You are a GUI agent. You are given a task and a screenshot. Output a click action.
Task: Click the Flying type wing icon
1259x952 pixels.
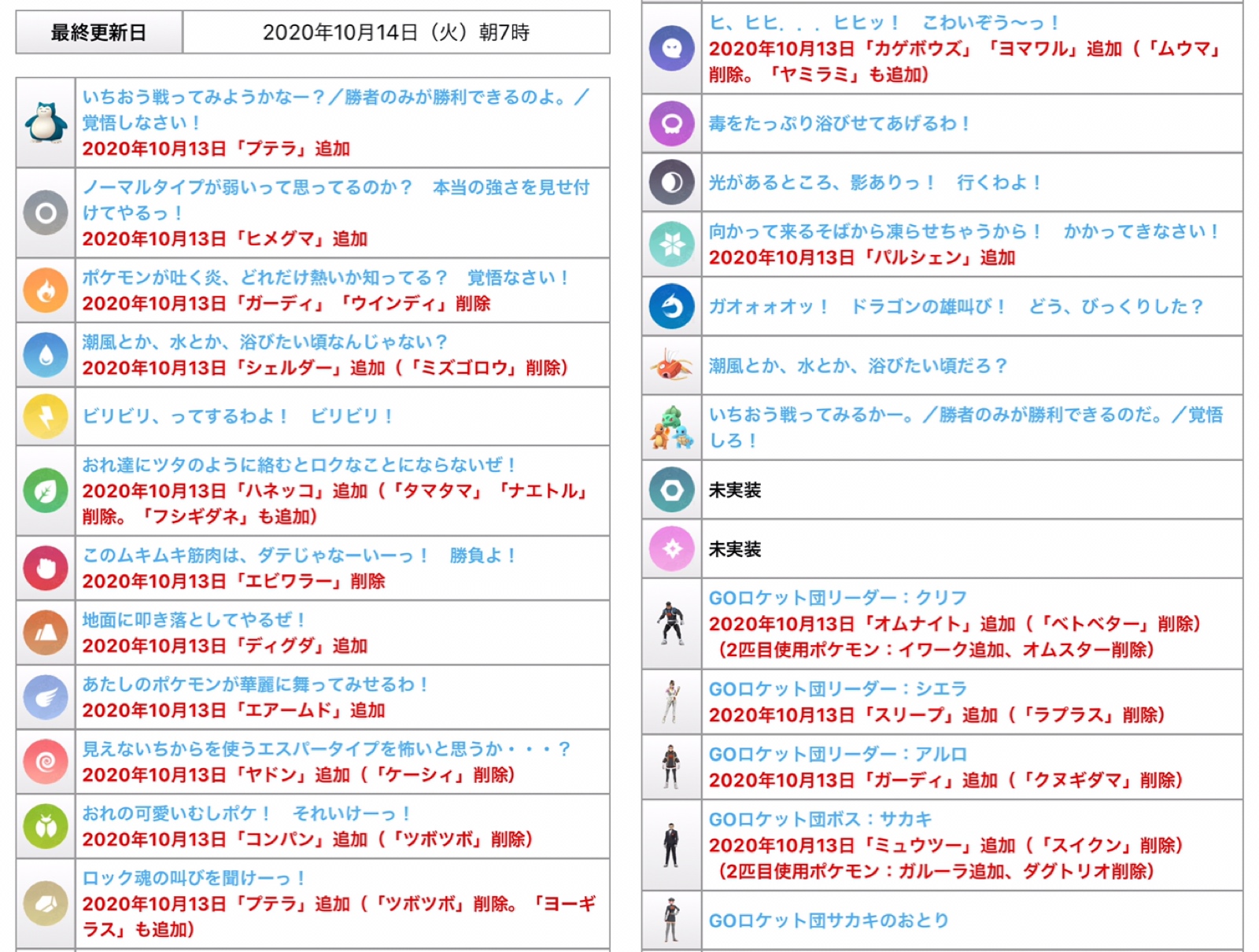click(x=46, y=697)
